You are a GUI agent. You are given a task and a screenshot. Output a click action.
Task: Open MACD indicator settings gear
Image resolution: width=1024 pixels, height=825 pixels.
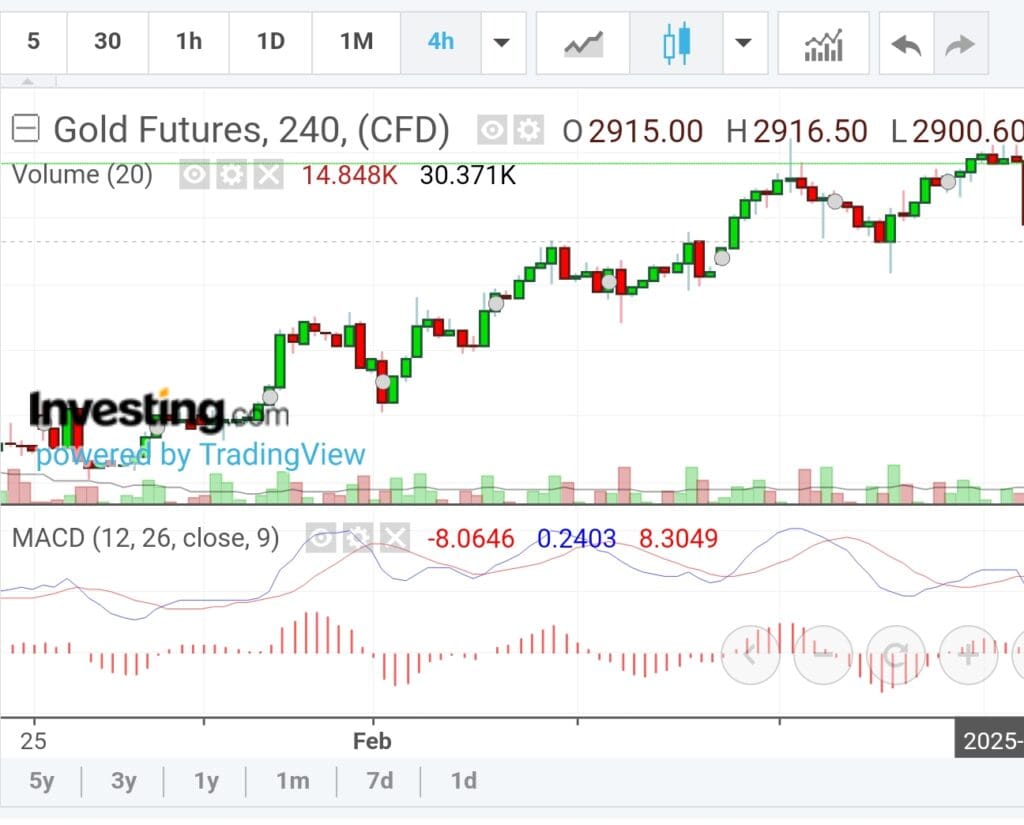pos(358,538)
